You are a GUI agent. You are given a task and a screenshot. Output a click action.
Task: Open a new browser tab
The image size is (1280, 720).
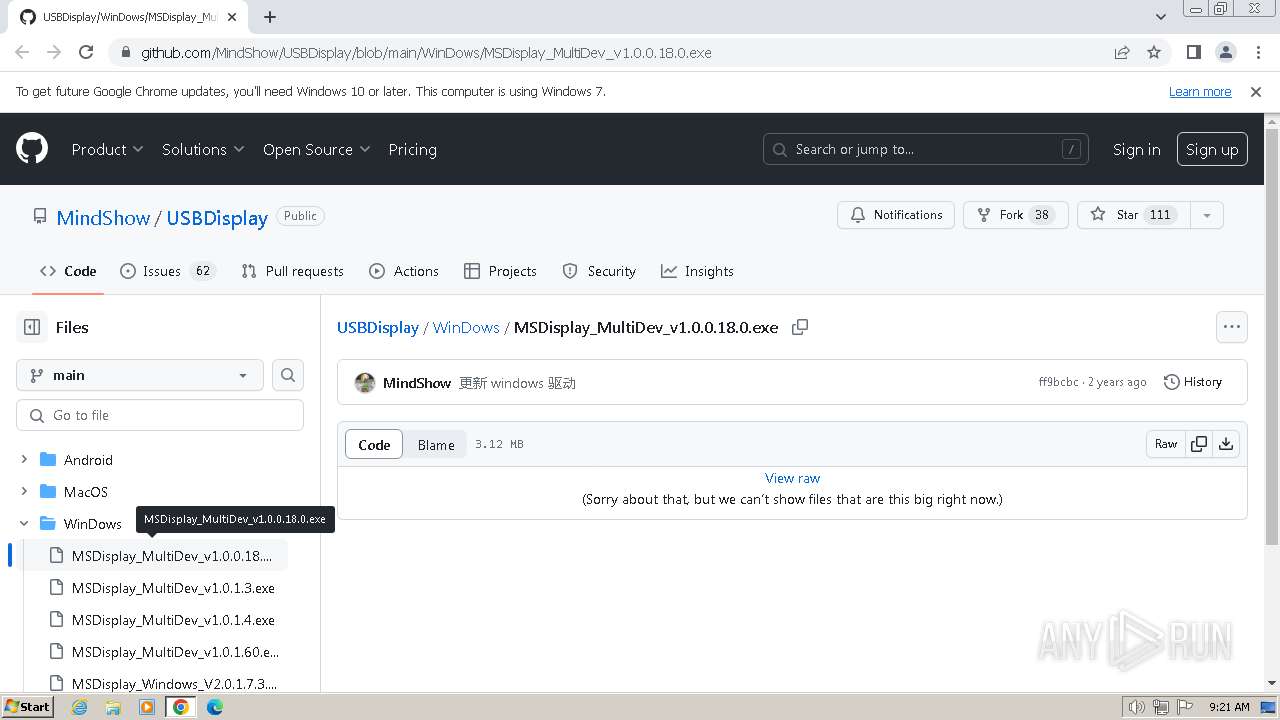coord(270,17)
